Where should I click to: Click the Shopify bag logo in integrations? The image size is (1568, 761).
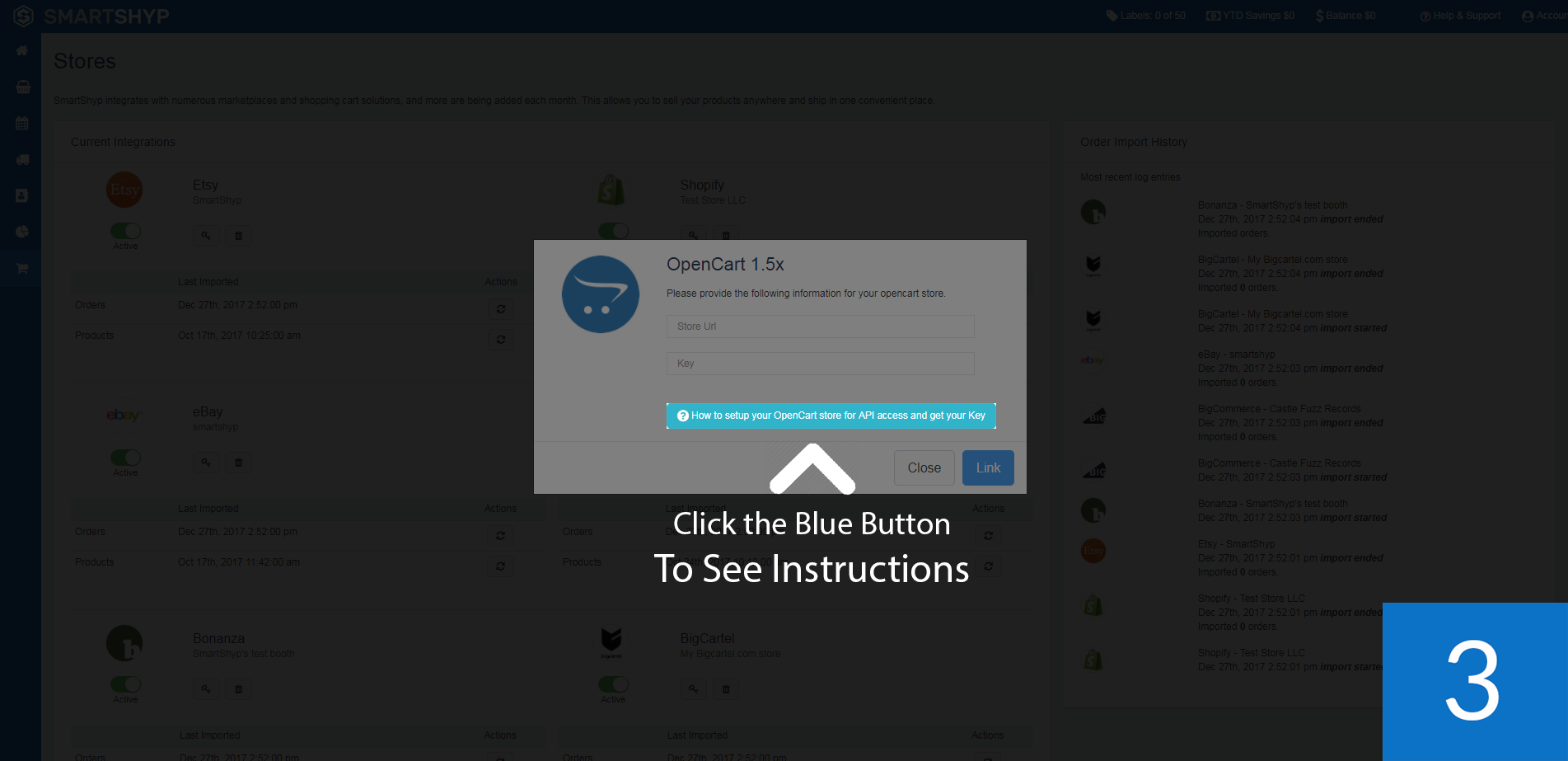point(611,190)
